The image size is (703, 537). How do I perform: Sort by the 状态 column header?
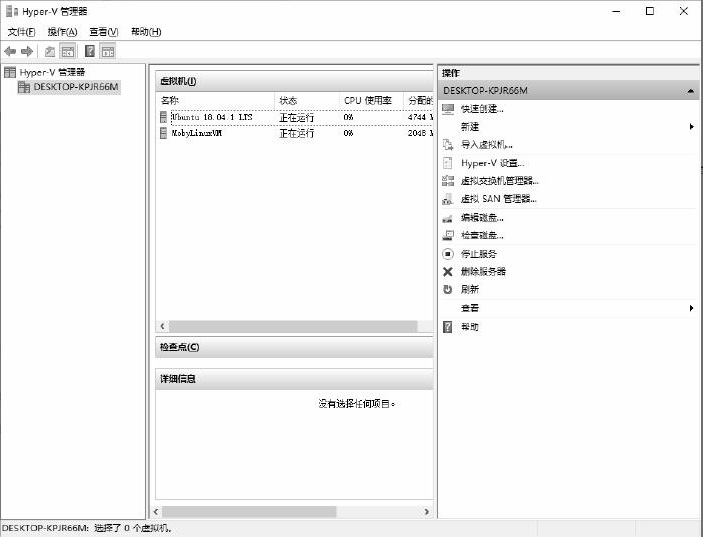click(x=307, y=100)
